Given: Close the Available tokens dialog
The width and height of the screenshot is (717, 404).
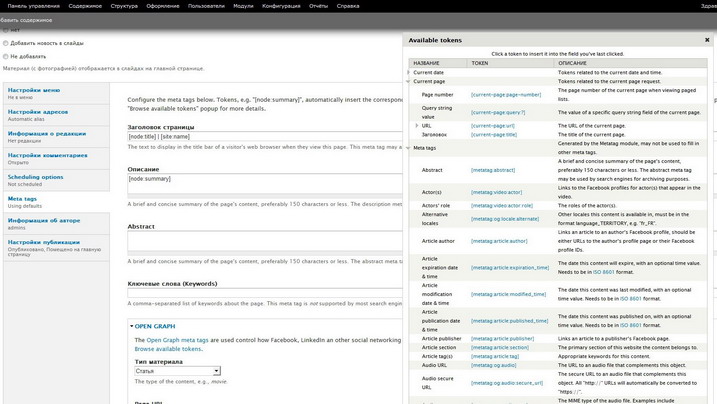Looking at the screenshot, I should pos(707,40).
